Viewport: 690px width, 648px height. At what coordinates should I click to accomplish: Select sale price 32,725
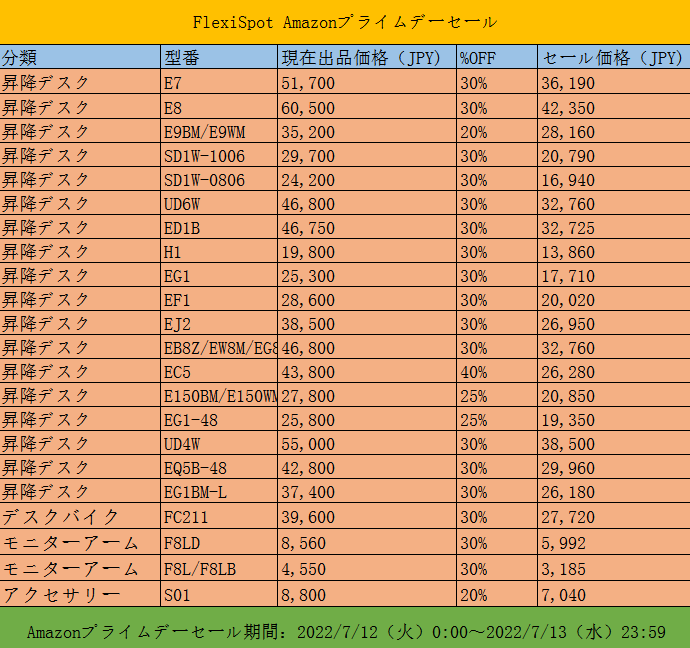[614, 227]
